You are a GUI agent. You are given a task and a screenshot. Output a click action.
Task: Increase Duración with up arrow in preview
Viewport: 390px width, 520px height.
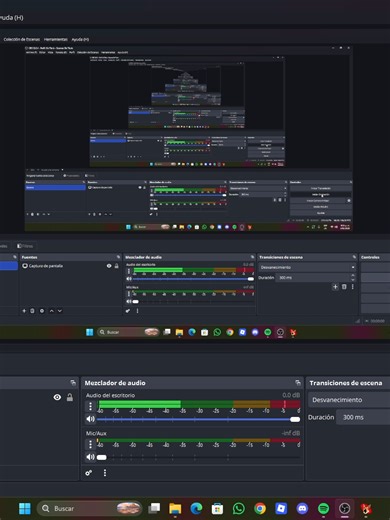353,275
